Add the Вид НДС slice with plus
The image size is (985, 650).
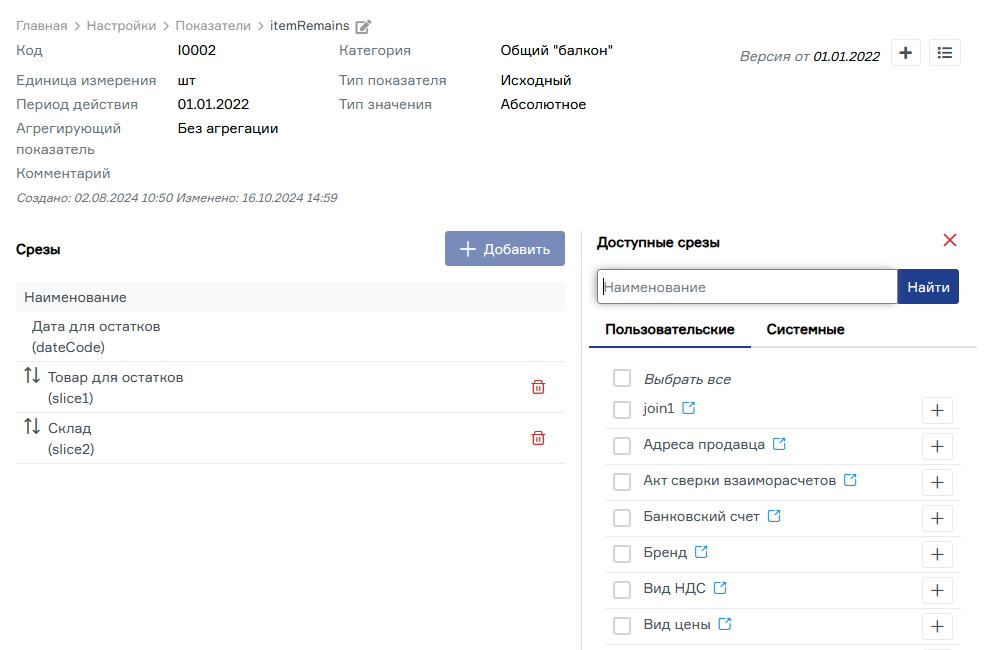point(937,590)
